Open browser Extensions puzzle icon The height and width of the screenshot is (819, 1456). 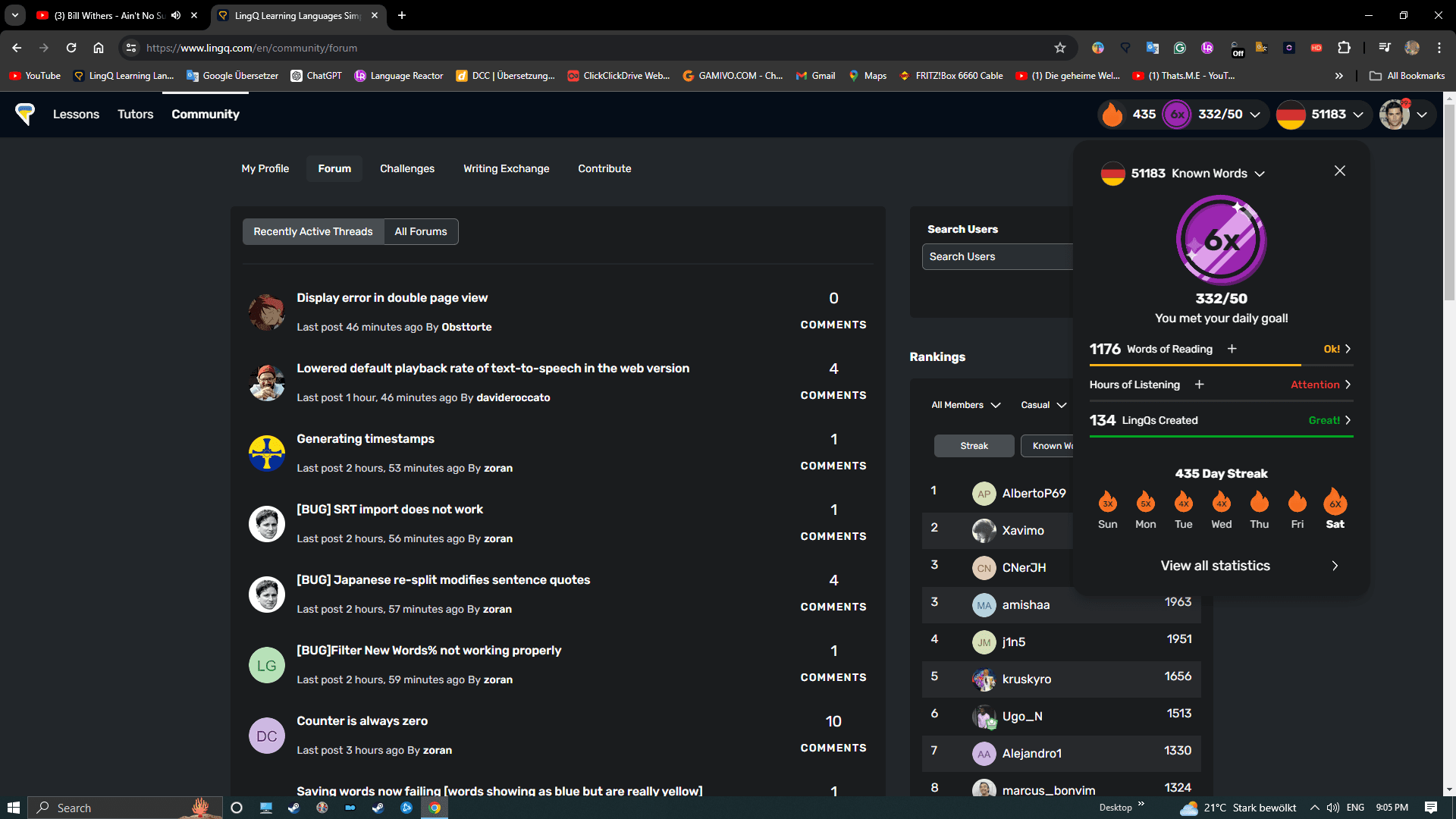pos(1344,48)
